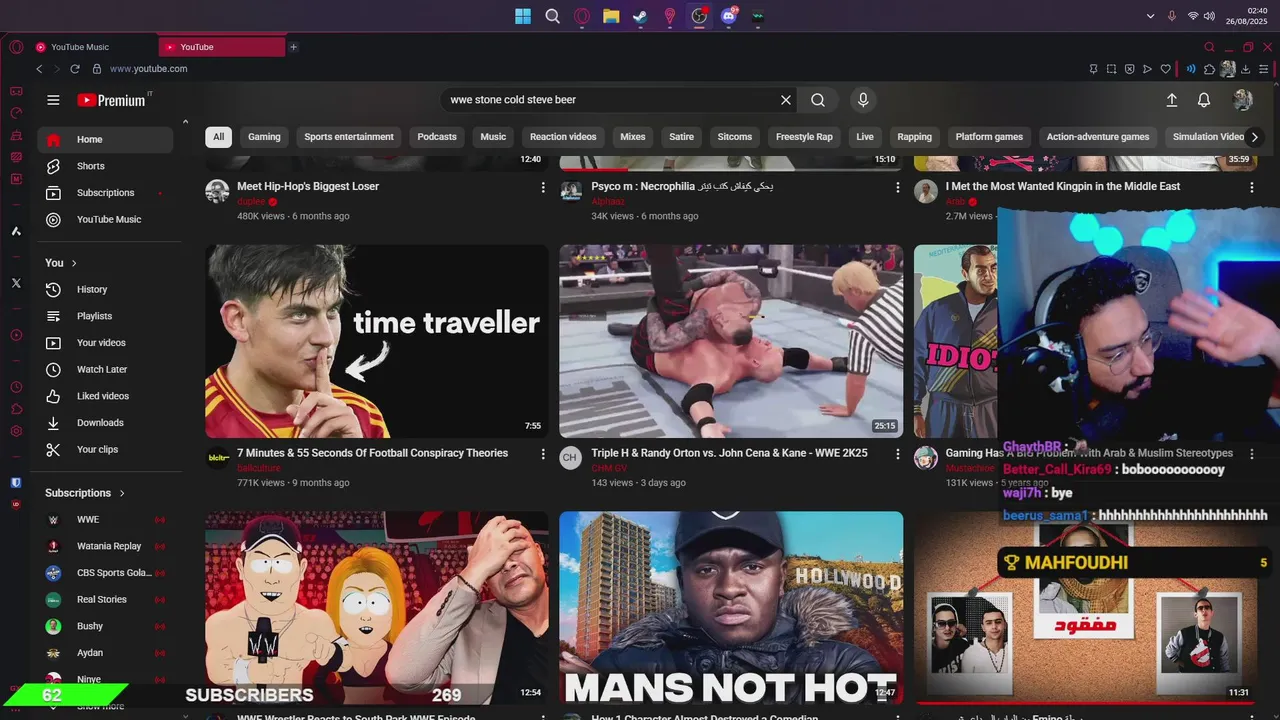1280x720 pixels.
Task: Open the MANS NOT HOT video thumbnail
Action: (731, 608)
